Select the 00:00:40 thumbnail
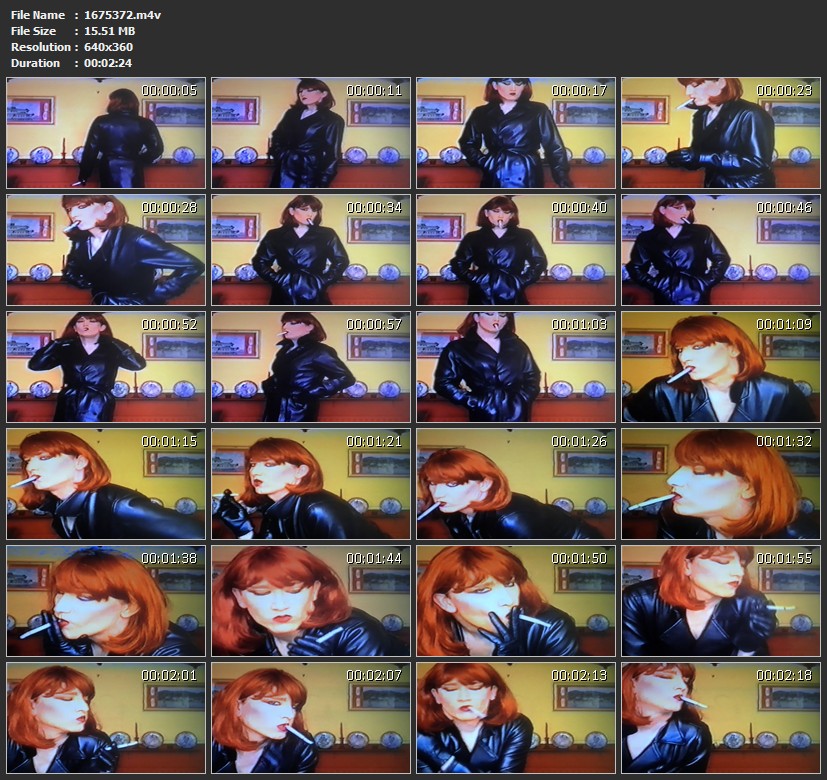 (x=515, y=250)
